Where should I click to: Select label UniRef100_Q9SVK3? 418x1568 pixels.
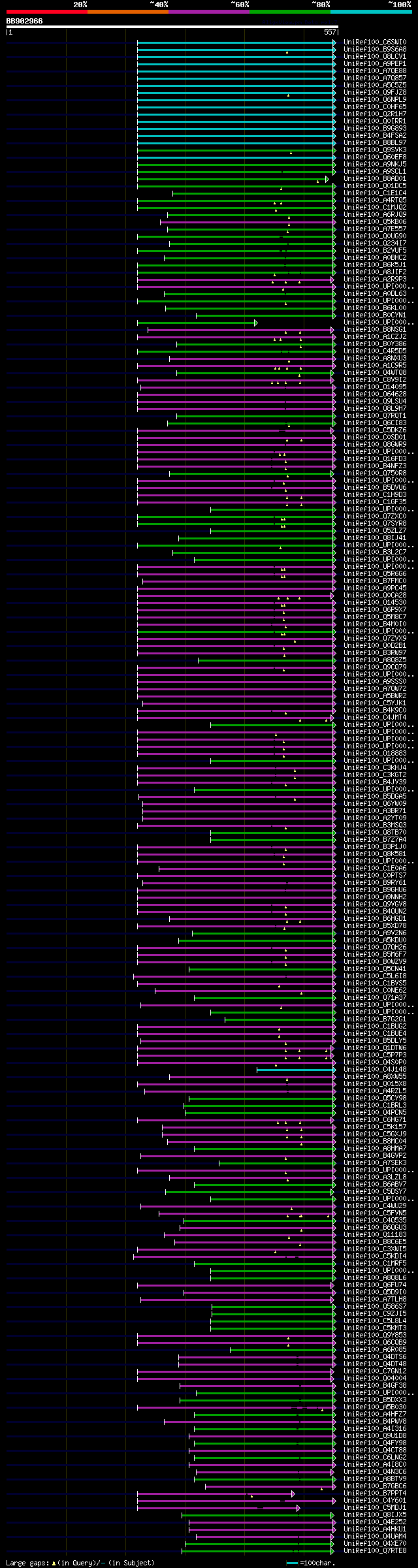point(375,150)
